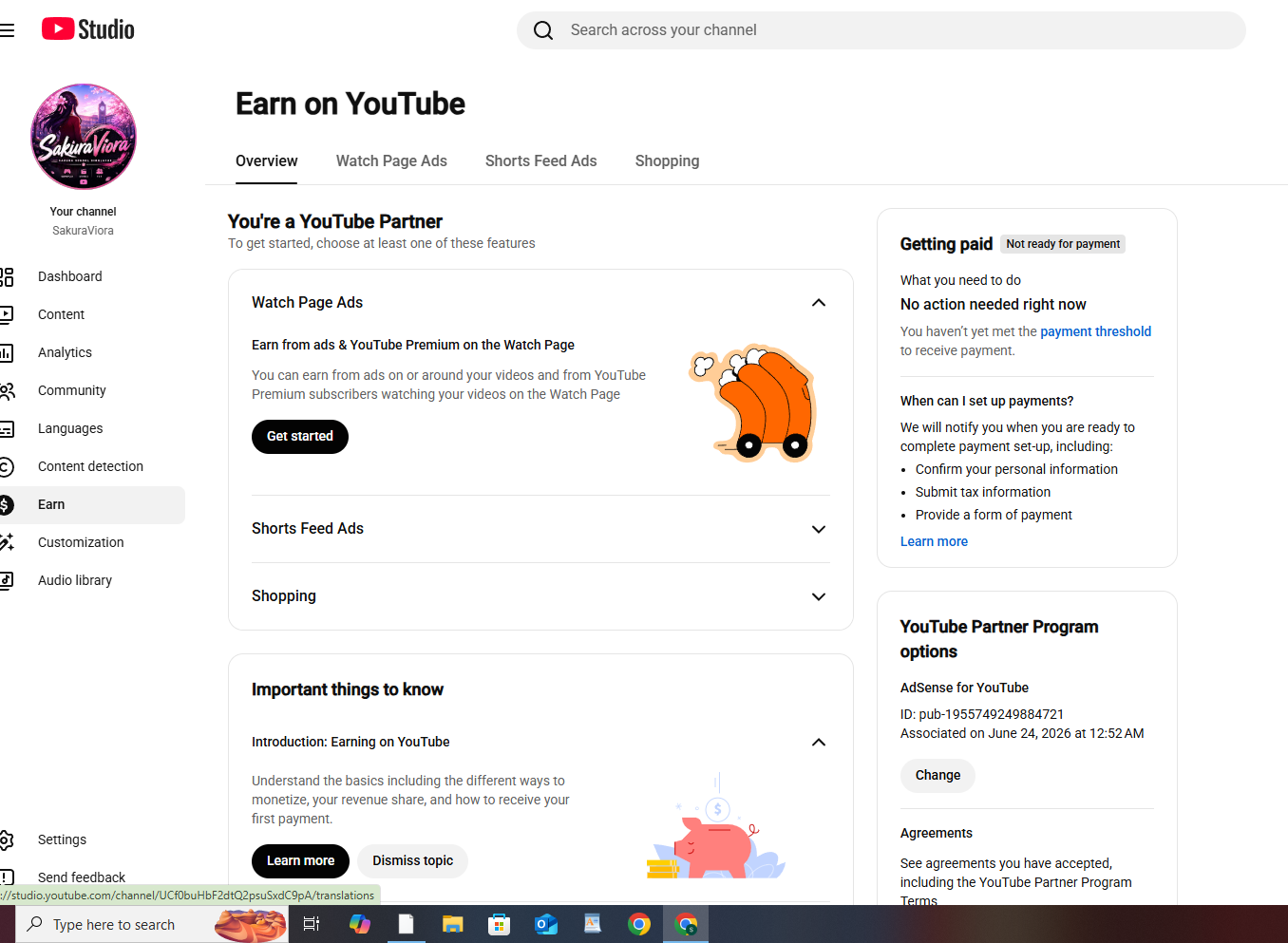Click the Community people icon
The height and width of the screenshot is (943, 1288).
click(7, 390)
